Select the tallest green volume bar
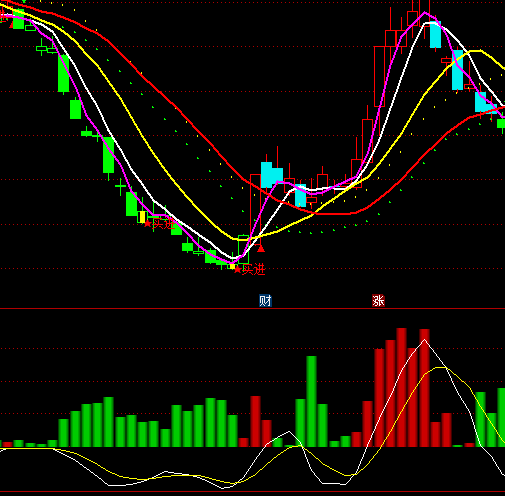Viewport: 505px width, 496px height. tap(311, 401)
